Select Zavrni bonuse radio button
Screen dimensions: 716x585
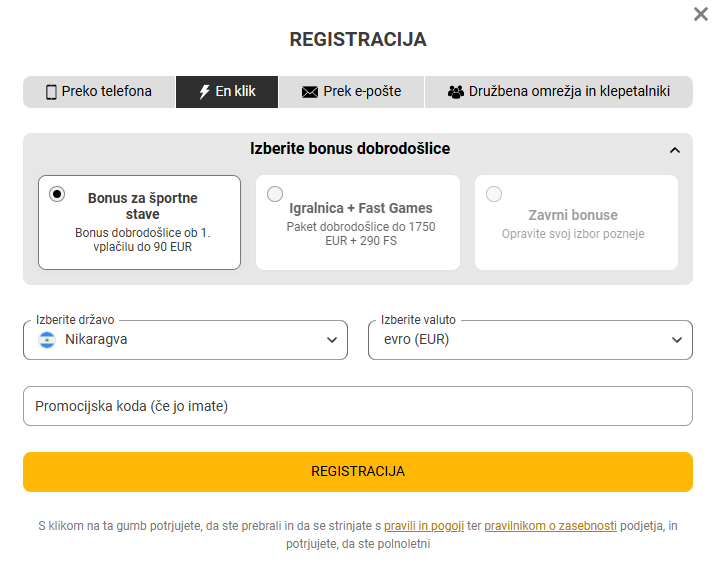coord(494,194)
